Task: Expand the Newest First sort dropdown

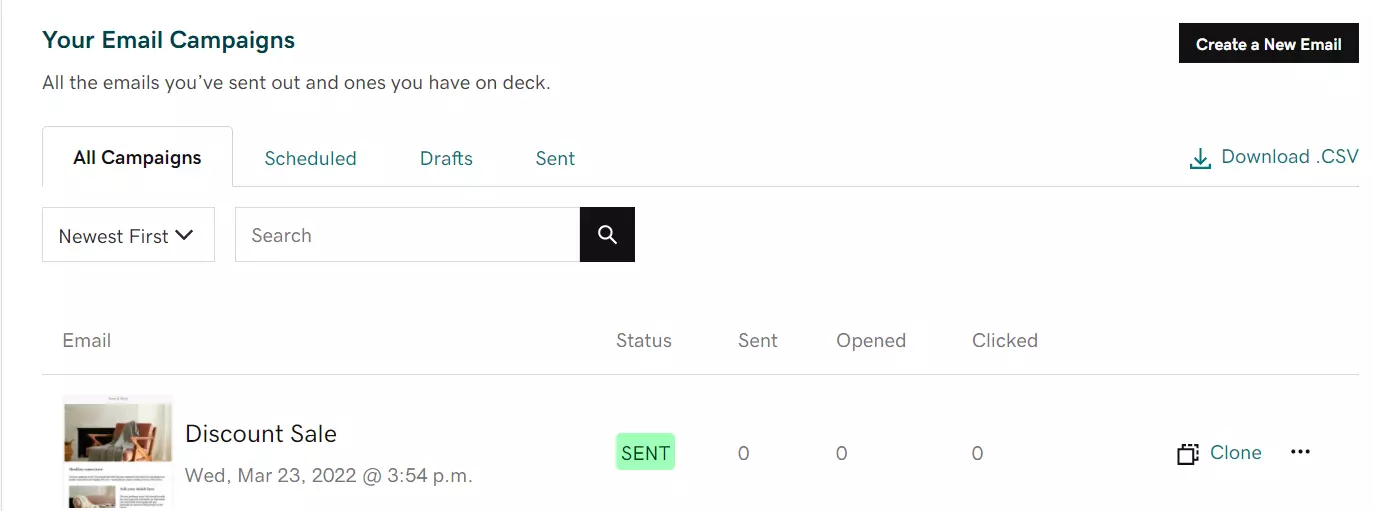Action: [x=128, y=236]
